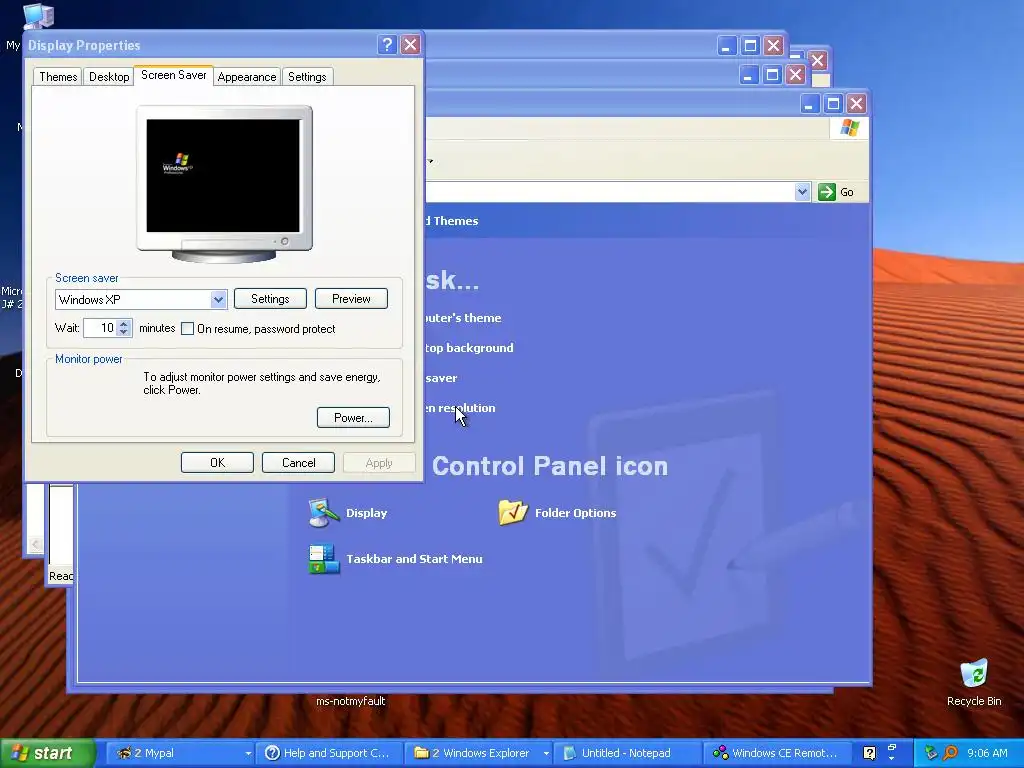
Task: Switch to Windows CE Remote taskbar button
Action: click(776, 753)
